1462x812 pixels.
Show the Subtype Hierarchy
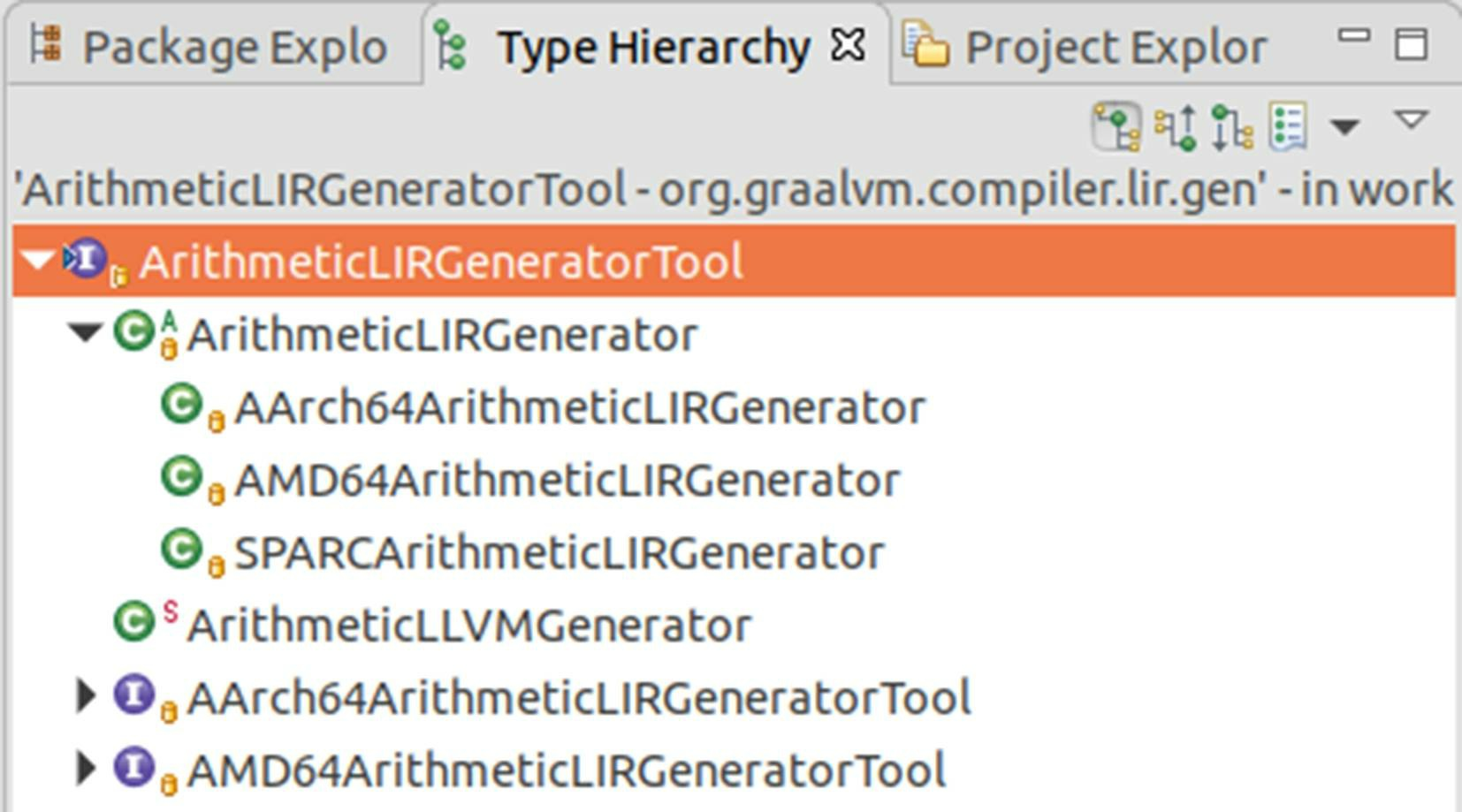click(x=1232, y=127)
